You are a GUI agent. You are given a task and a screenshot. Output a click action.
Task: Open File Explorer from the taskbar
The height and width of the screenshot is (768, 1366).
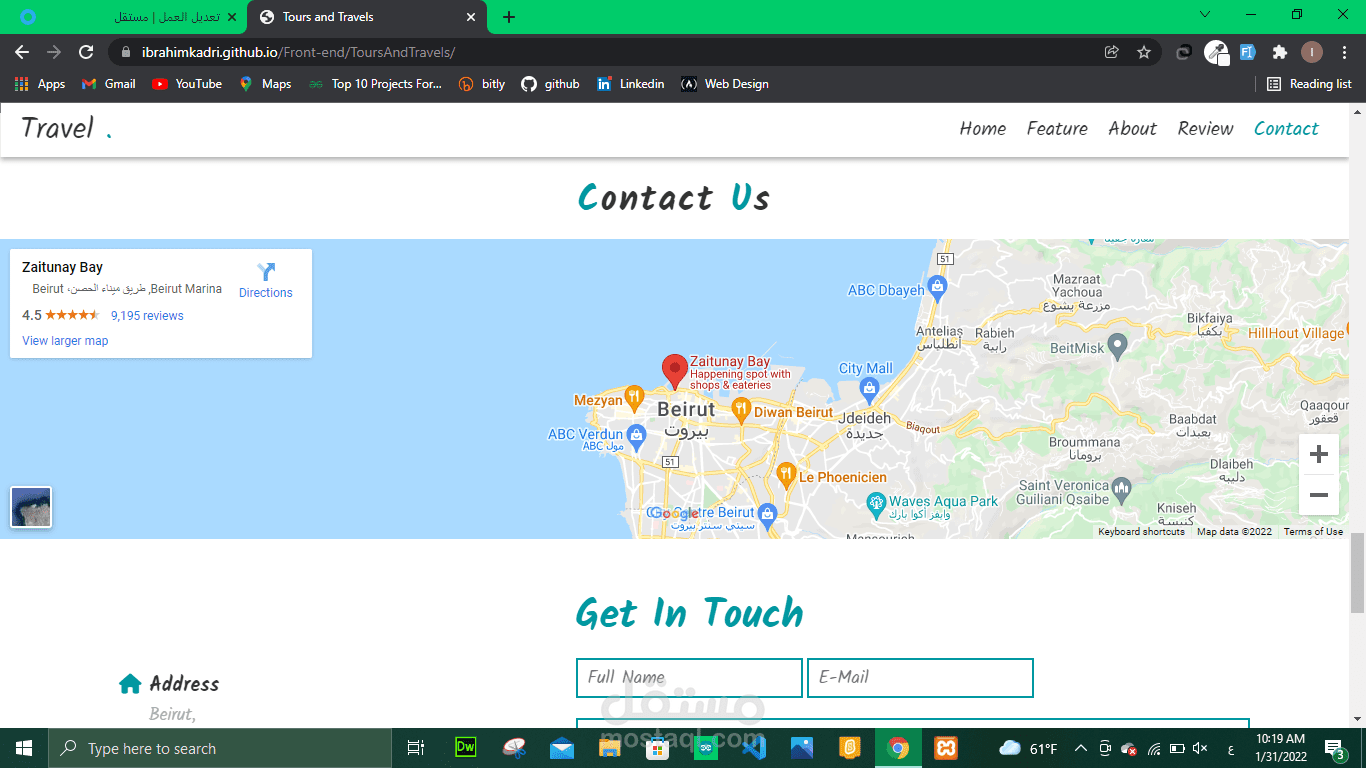[609, 747]
